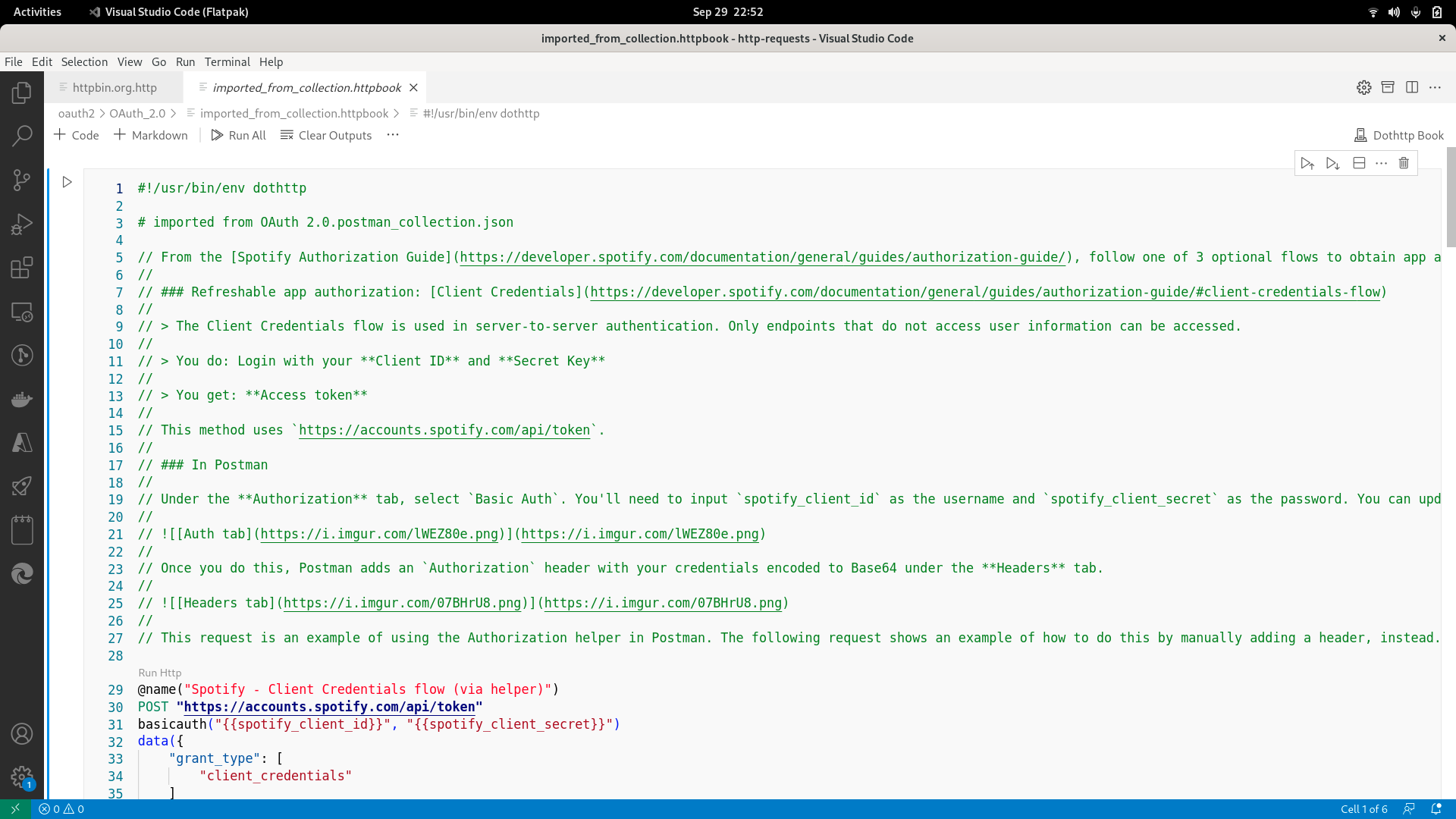The width and height of the screenshot is (1456, 819).
Task: Split the cell using cell toolbar icon
Action: (1359, 163)
